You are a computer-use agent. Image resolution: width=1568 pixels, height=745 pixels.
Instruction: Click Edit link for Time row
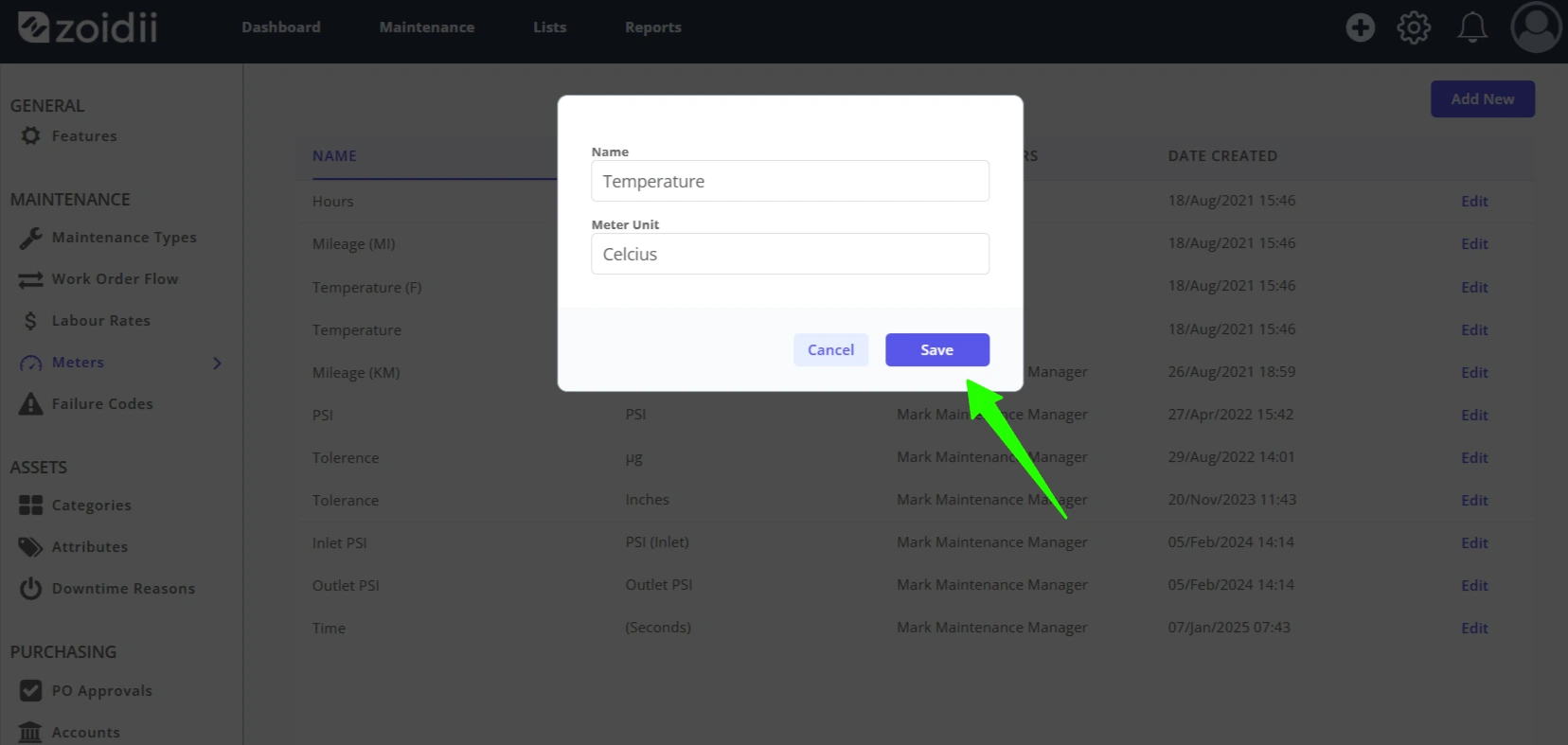pyautogui.click(x=1474, y=628)
